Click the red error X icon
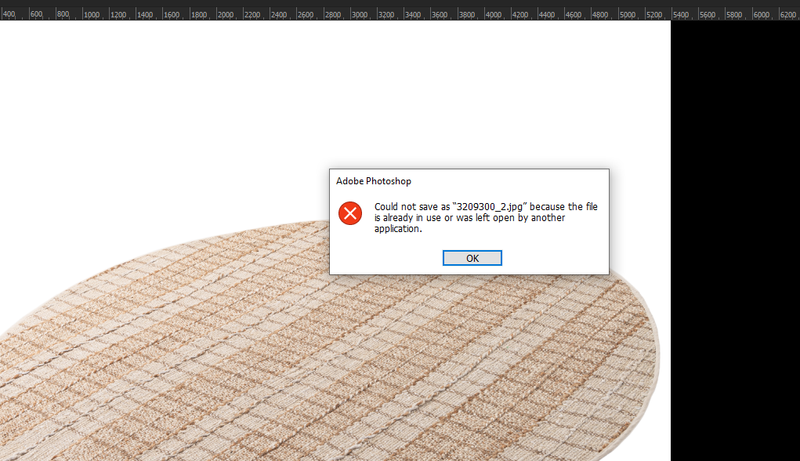This screenshot has height=461, width=800. point(350,213)
